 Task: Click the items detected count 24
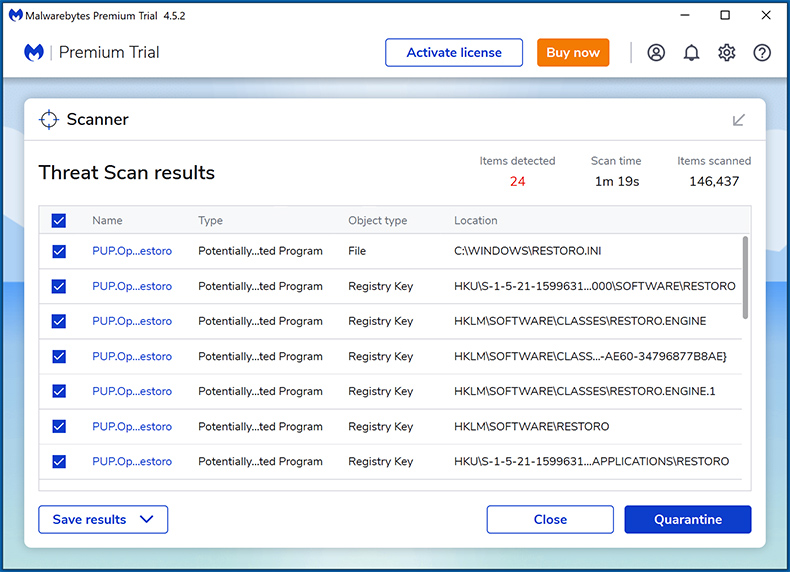[x=517, y=181]
